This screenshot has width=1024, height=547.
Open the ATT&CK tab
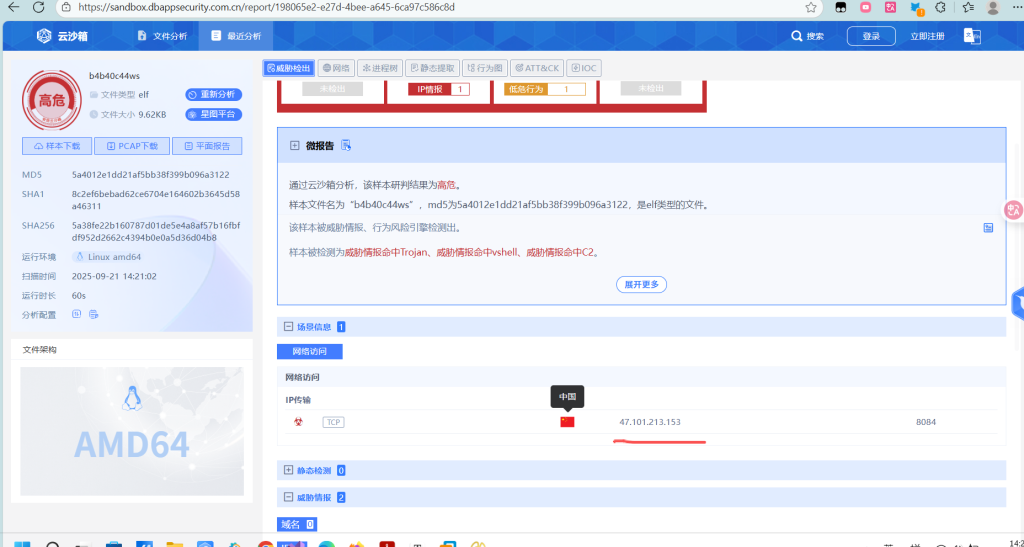click(x=537, y=68)
